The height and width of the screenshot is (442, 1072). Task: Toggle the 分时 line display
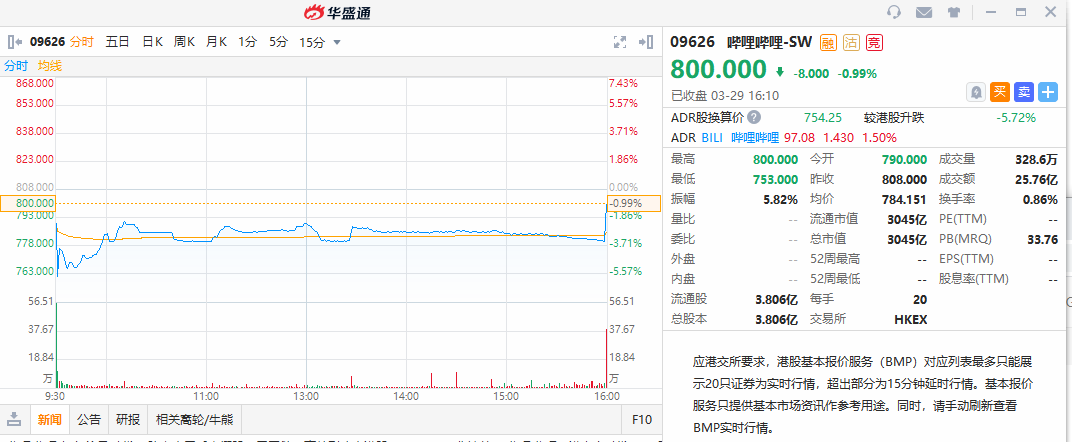pyautogui.click(x=16, y=65)
